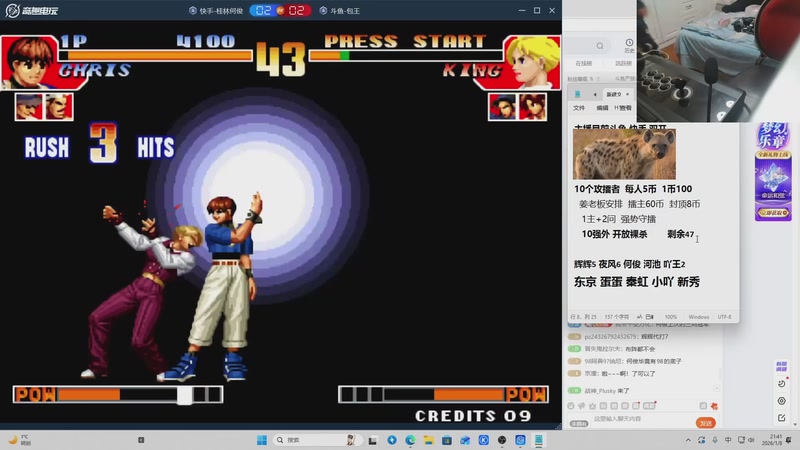The width and height of the screenshot is (800, 450).
Task: Click the volume speaker icon in system tray
Action: (x=752, y=440)
